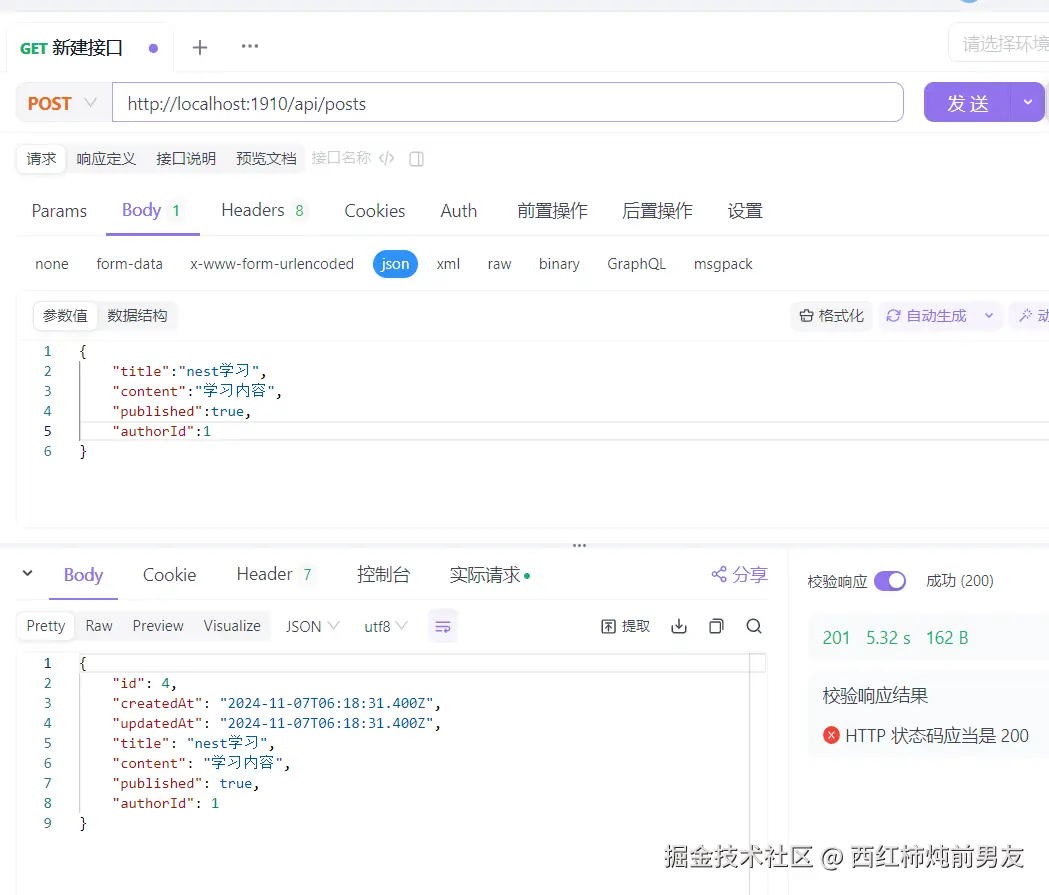Select the 响应定义 tab
The image size is (1049, 895).
[106, 159]
